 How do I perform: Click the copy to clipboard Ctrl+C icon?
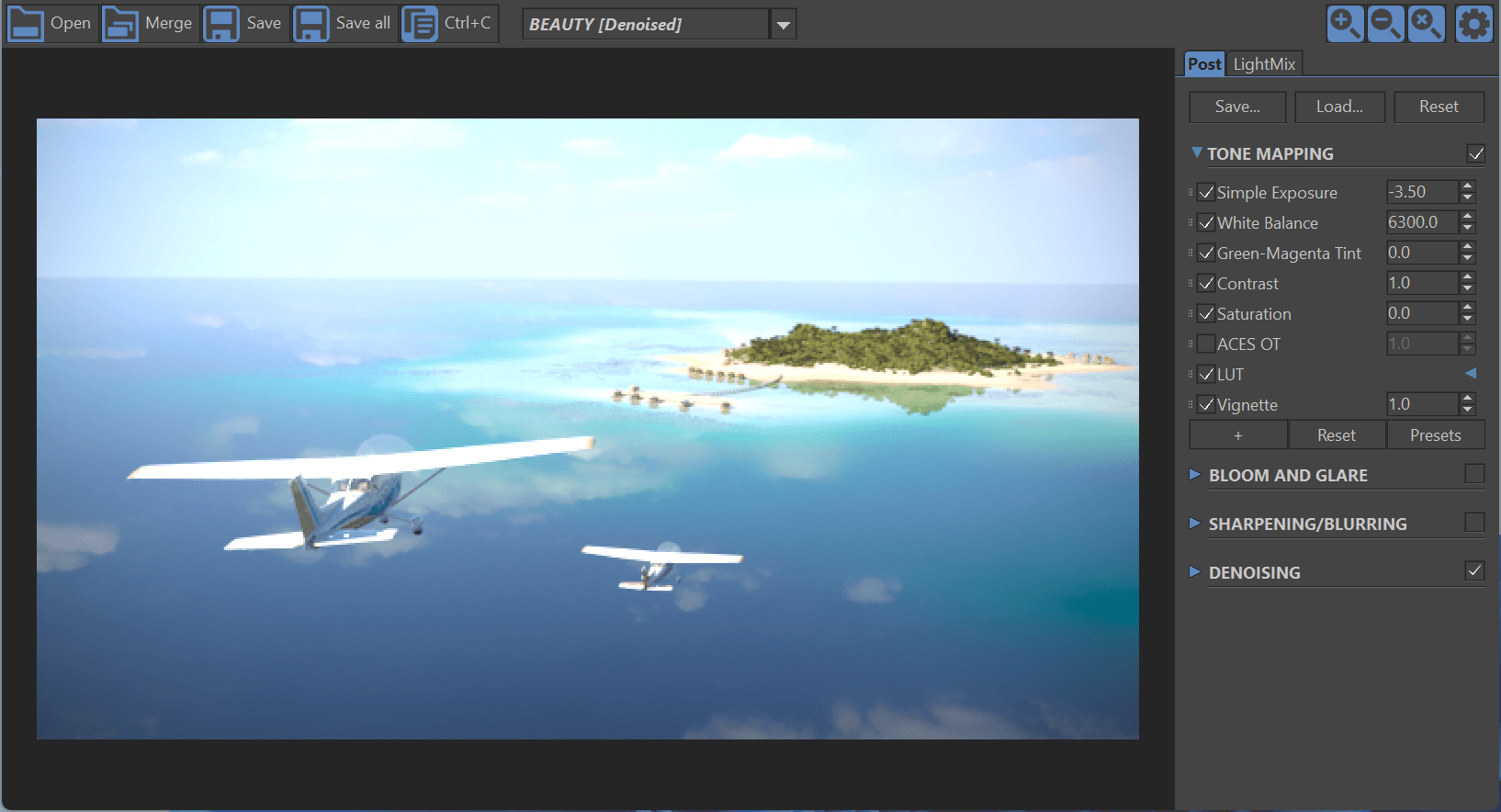coord(420,23)
